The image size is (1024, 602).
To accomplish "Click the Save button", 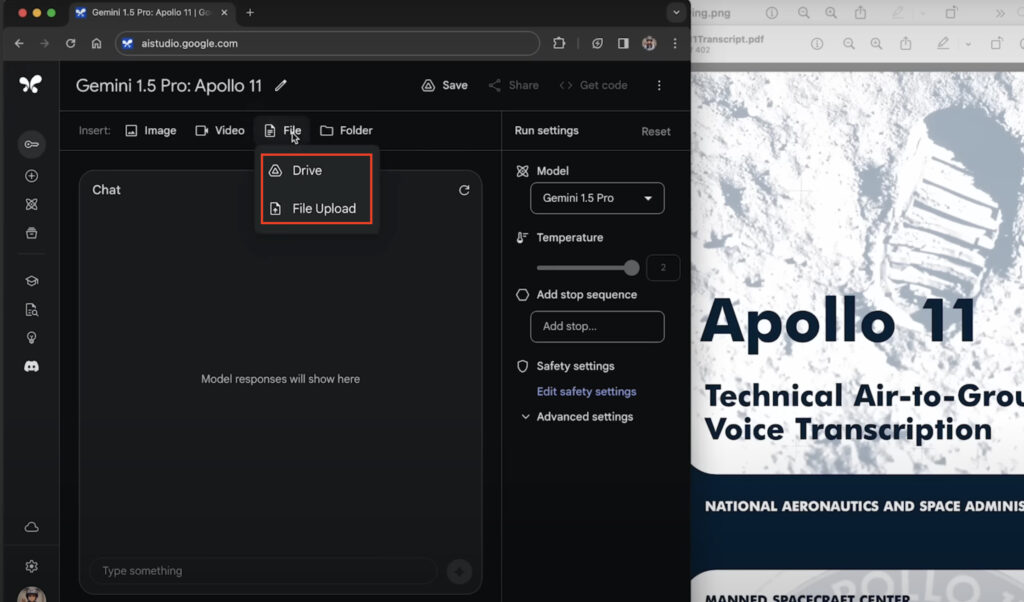I will pos(445,86).
